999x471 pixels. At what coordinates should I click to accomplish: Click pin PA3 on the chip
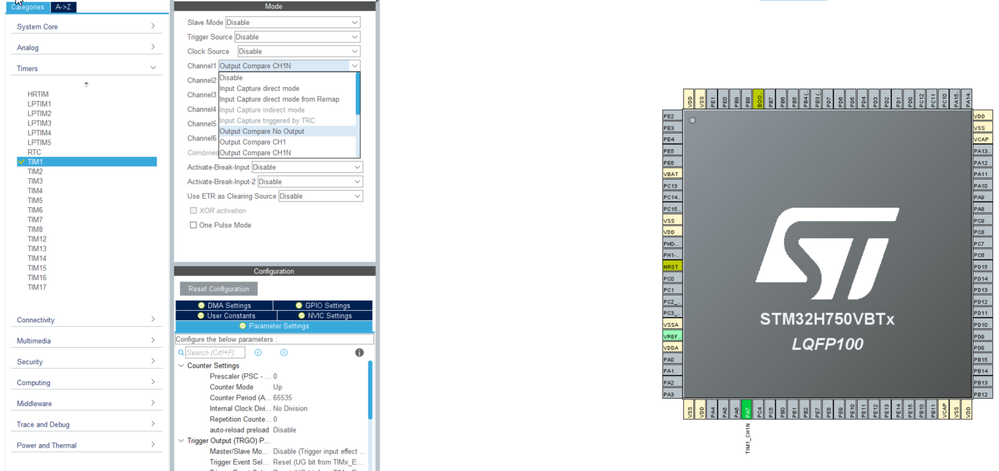pos(672,395)
